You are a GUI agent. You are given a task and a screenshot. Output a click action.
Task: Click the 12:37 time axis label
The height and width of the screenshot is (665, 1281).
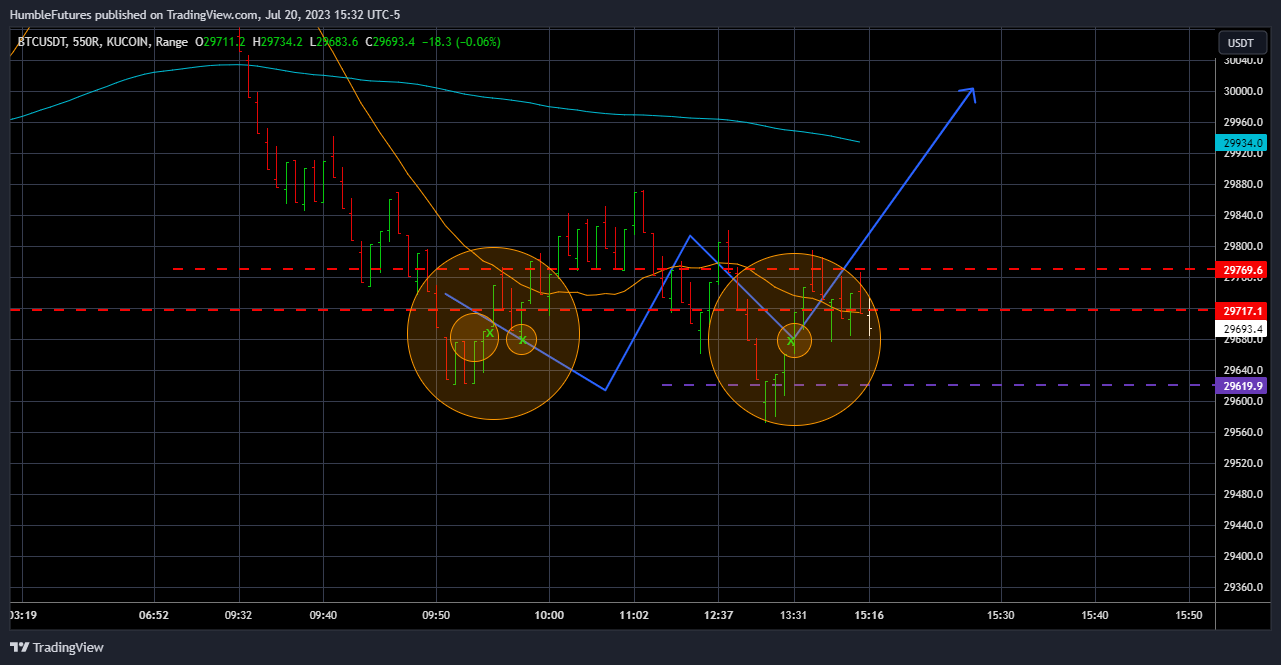719,615
